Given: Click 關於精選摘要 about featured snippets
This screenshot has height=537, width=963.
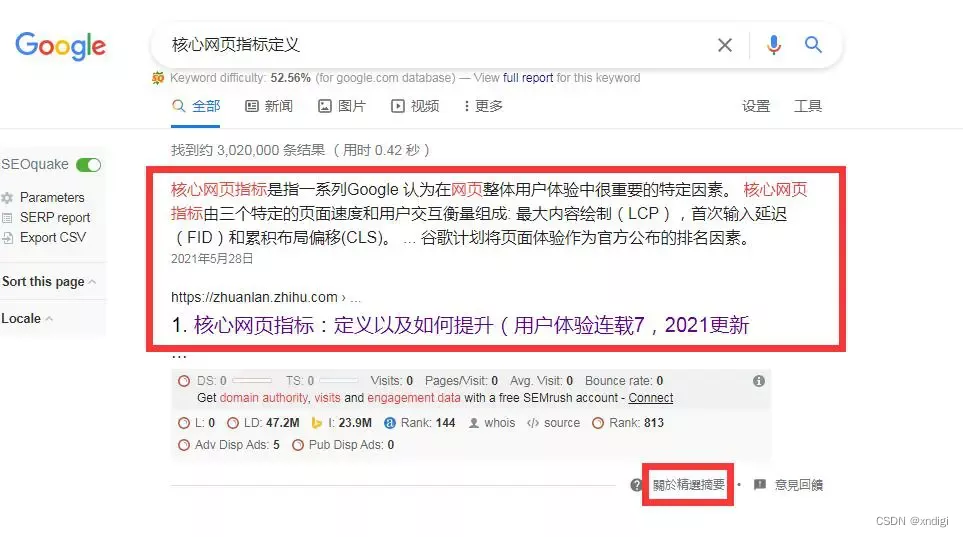Looking at the screenshot, I should coord(688,485).
